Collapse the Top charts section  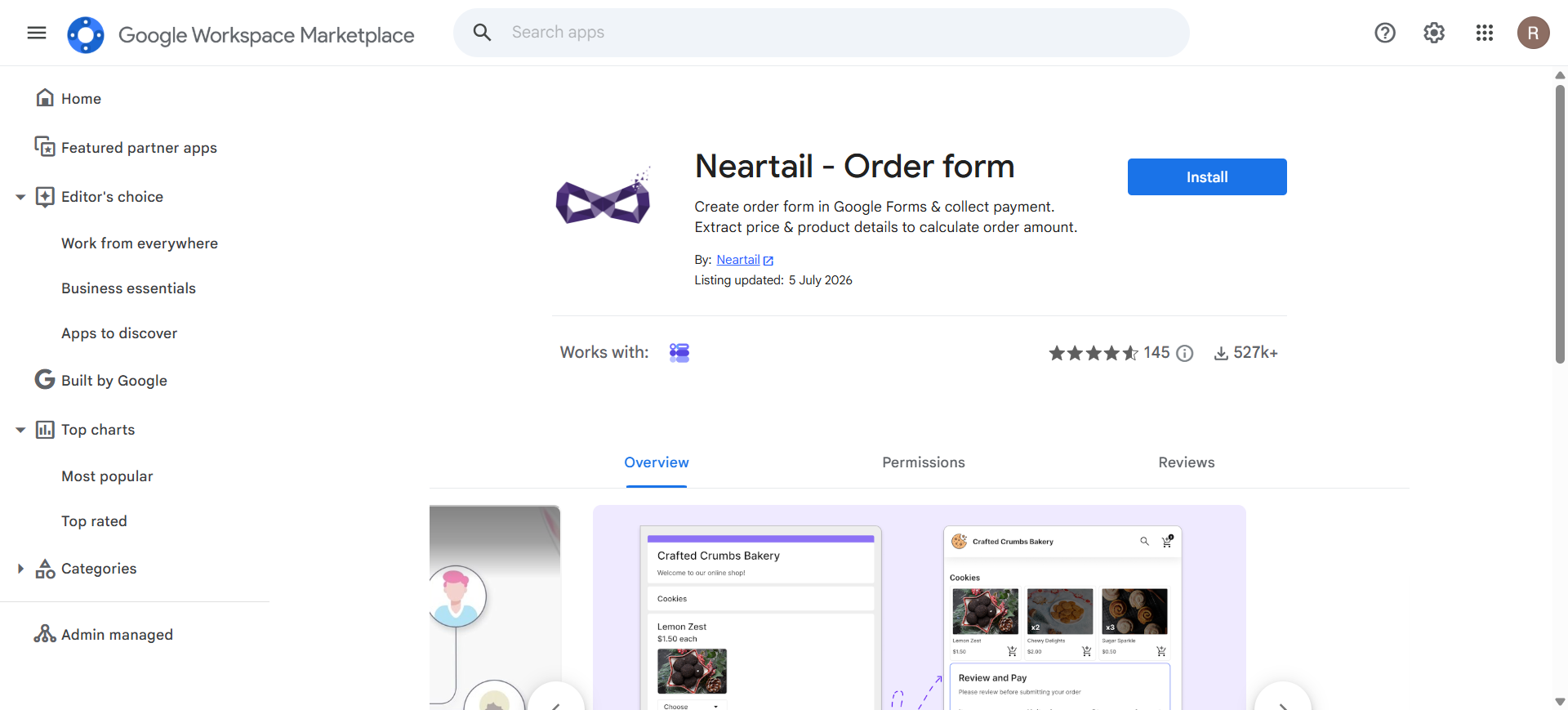(20, 430)
